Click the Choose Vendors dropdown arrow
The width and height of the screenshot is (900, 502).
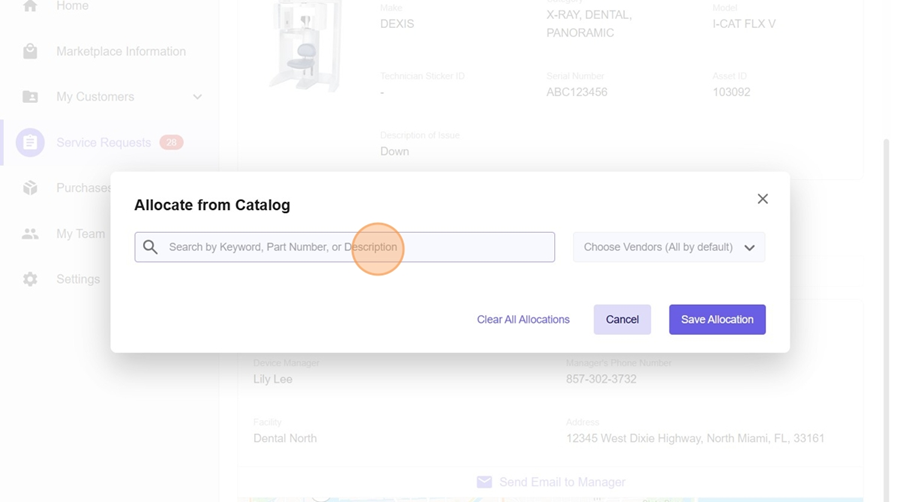click(749, 248)
